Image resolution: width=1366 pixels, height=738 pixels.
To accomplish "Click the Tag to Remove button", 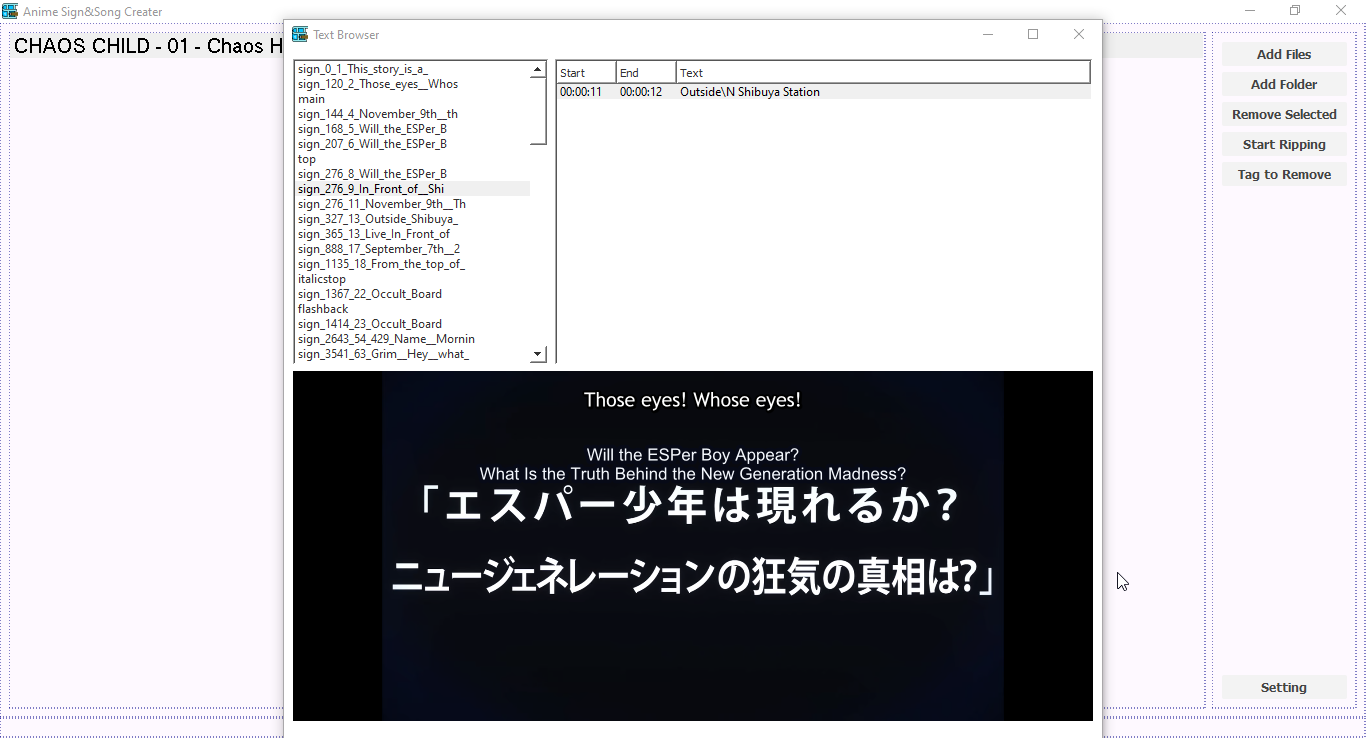I will coord(1284,174).
